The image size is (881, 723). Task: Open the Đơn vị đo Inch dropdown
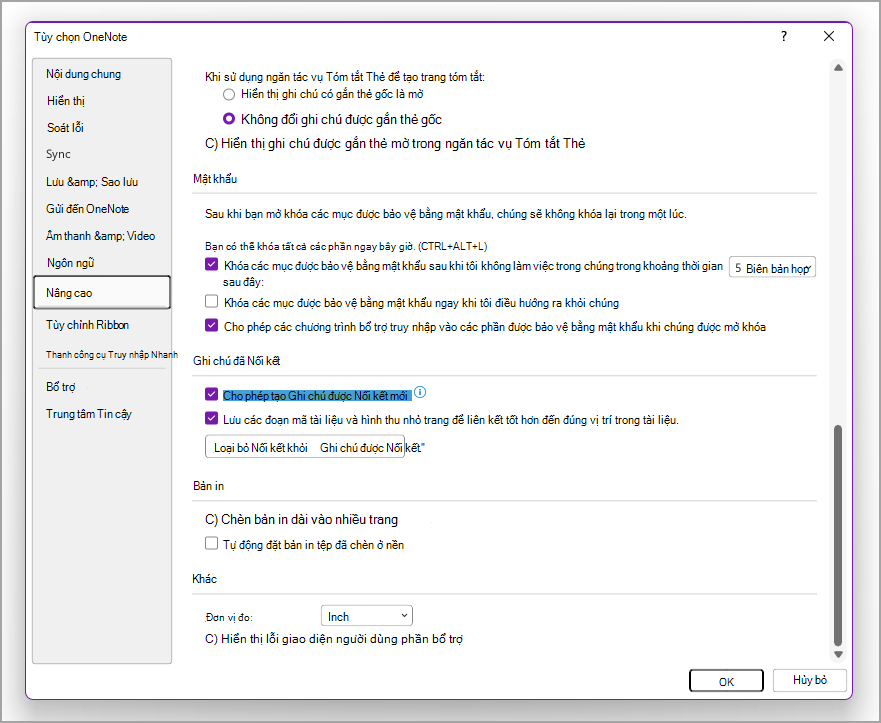[367, 616]
